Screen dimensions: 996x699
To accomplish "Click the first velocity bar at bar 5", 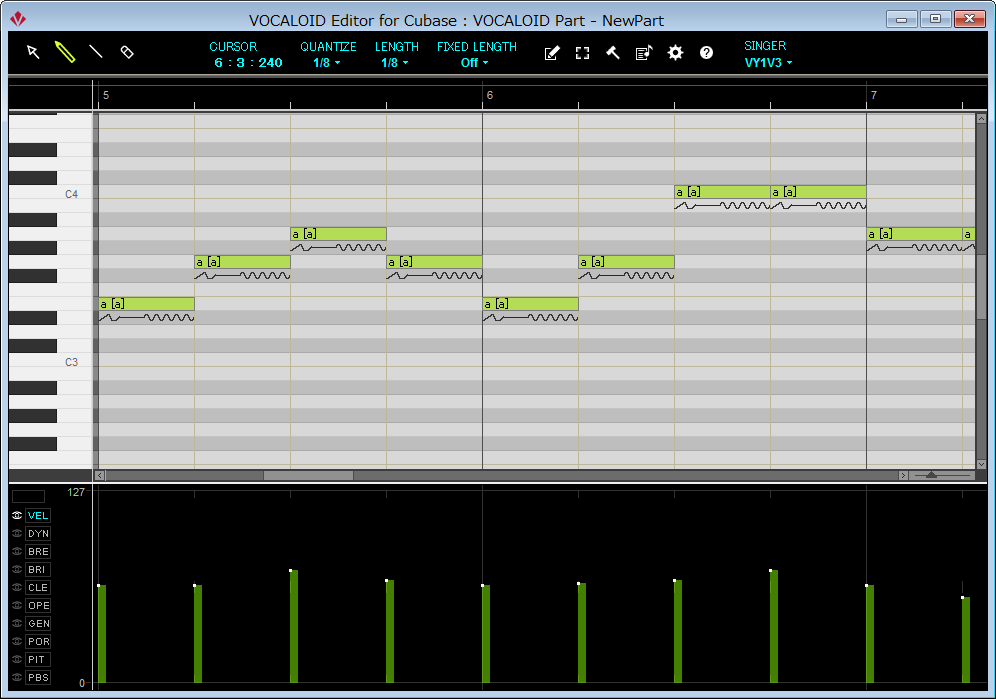I will tap(102, 634).
